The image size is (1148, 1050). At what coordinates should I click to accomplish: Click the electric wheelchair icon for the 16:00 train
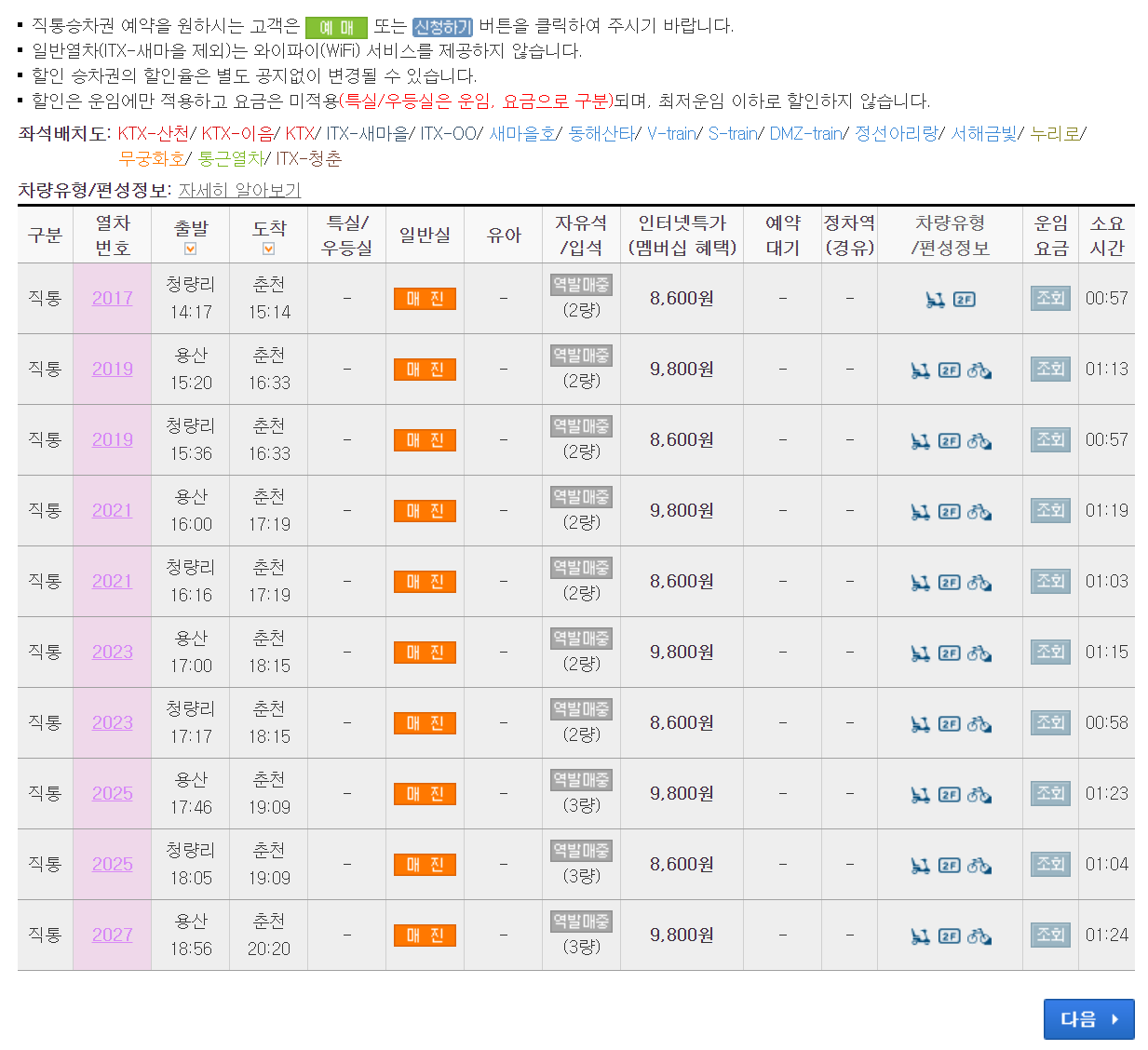(920, 512)
